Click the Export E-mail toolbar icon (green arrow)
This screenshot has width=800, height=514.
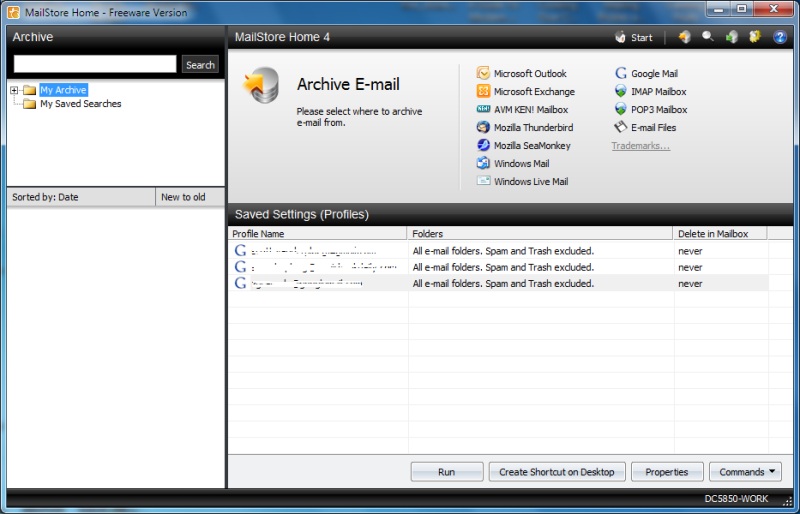(x=732, y=37)
